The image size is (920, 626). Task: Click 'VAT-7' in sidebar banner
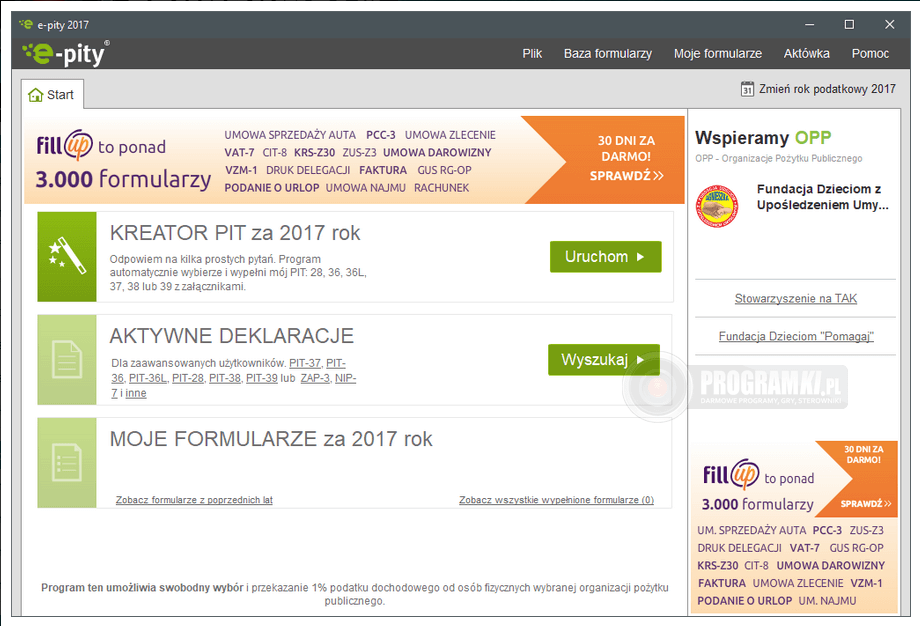[804, 548]
